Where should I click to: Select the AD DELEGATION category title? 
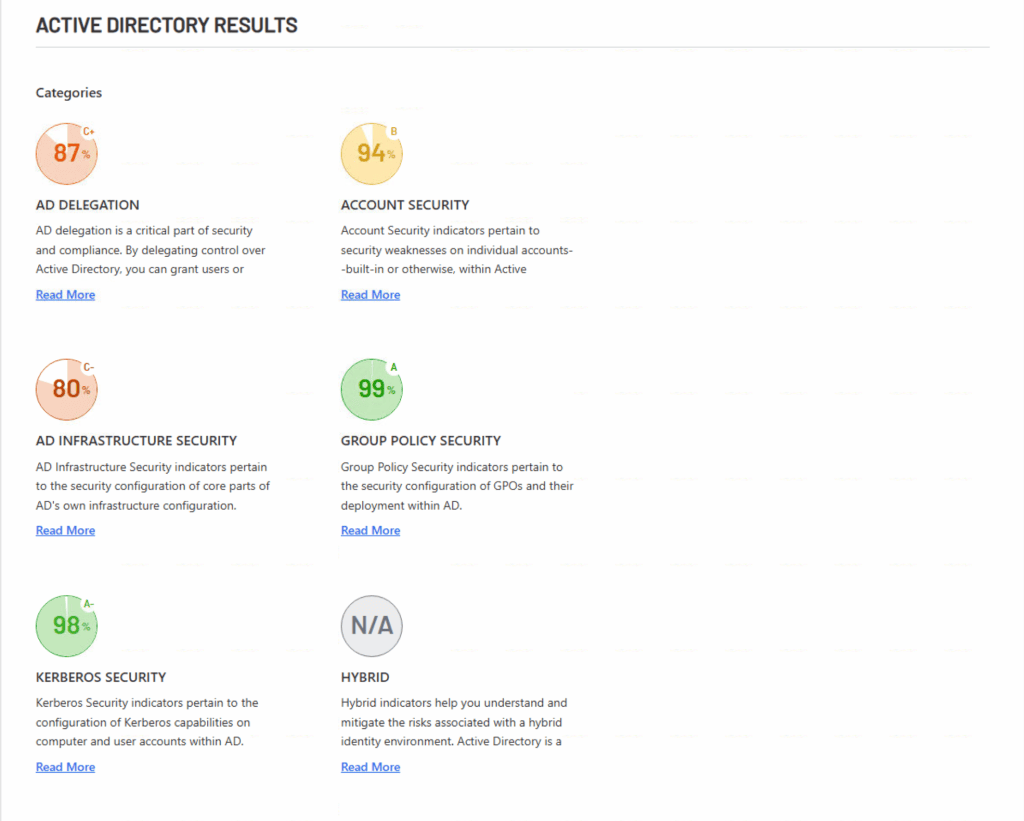(x=87, y=205)
